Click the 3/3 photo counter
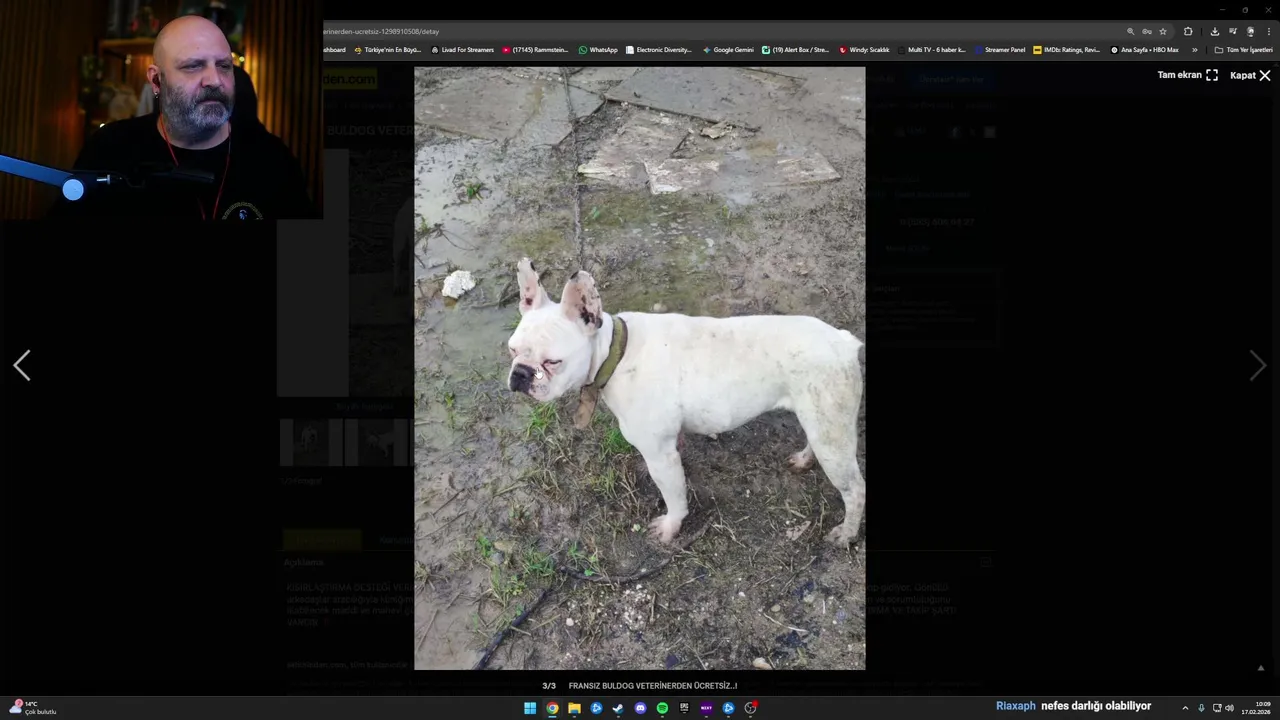Viewport: 1280px width, 720px height. pyautogui.click(x=549, y=686)
